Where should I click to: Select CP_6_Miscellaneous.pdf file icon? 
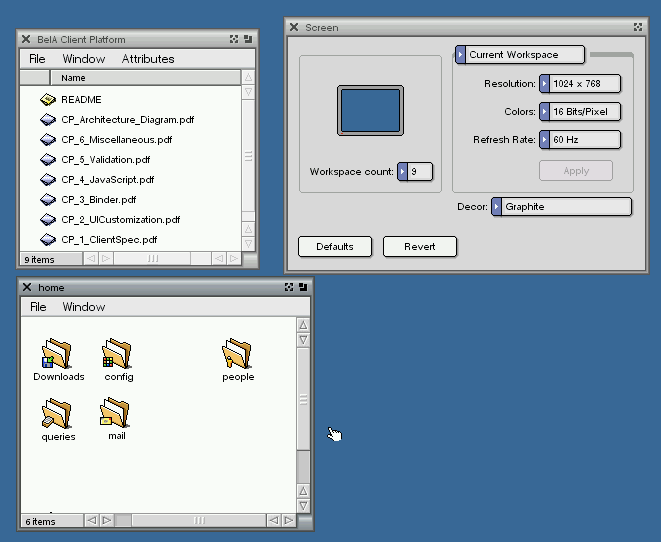[48, 140]
